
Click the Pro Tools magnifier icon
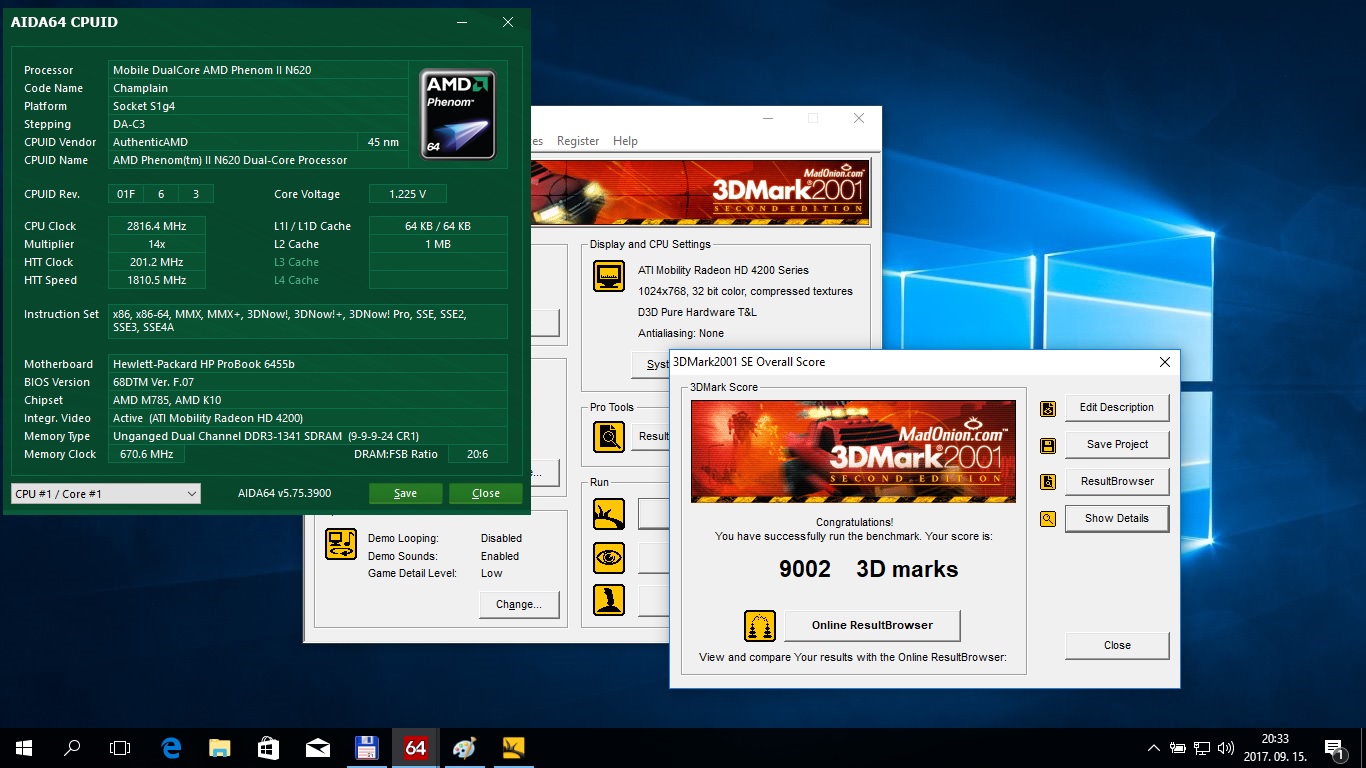pos(609,436)
